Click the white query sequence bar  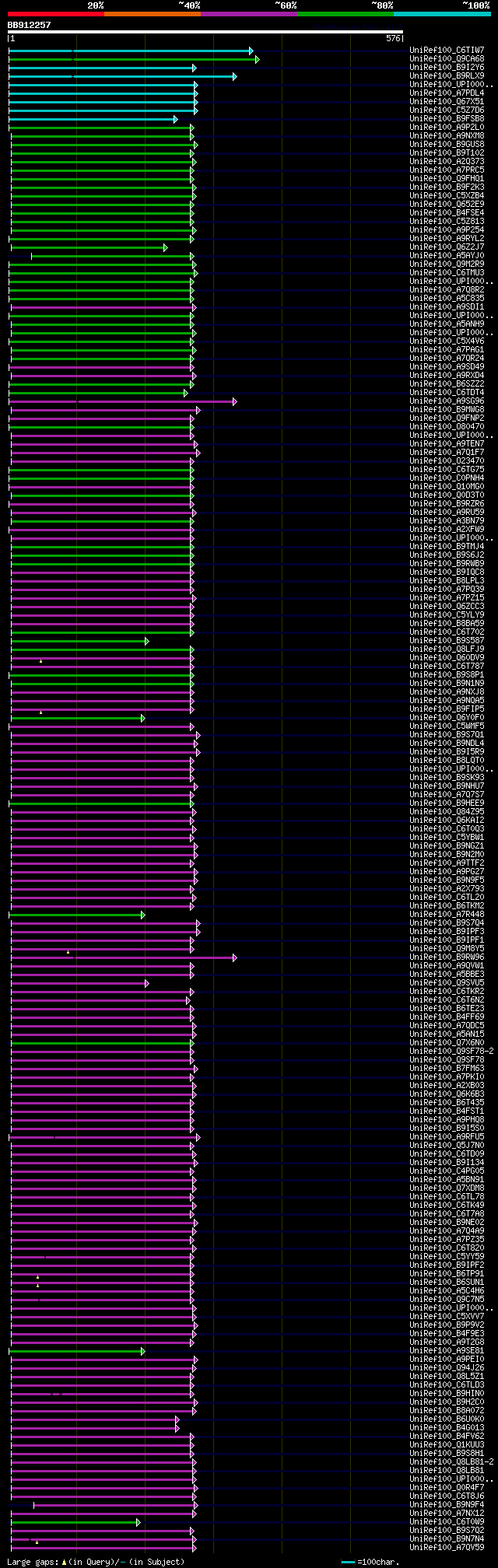(205, 33)
